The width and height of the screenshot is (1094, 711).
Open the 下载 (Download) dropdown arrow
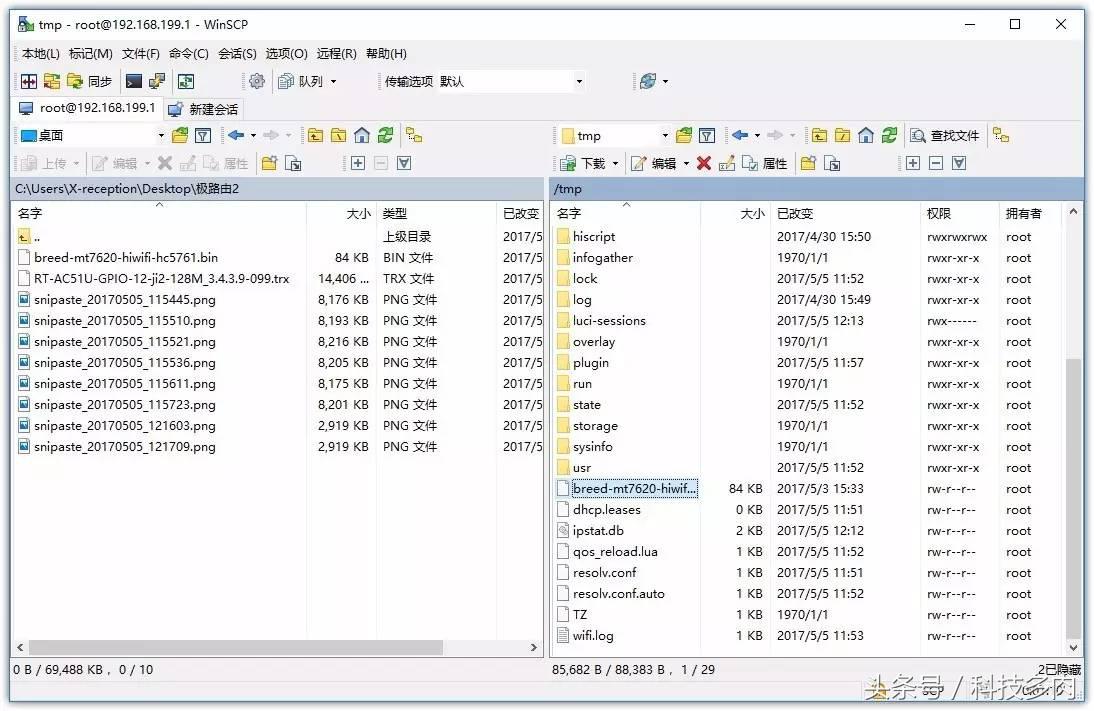[x=616, y=162]
